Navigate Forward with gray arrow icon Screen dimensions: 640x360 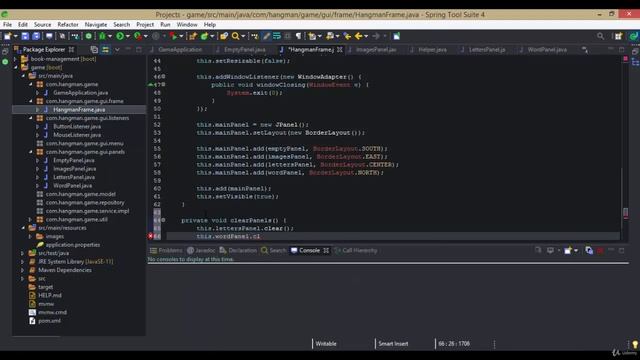376,36
